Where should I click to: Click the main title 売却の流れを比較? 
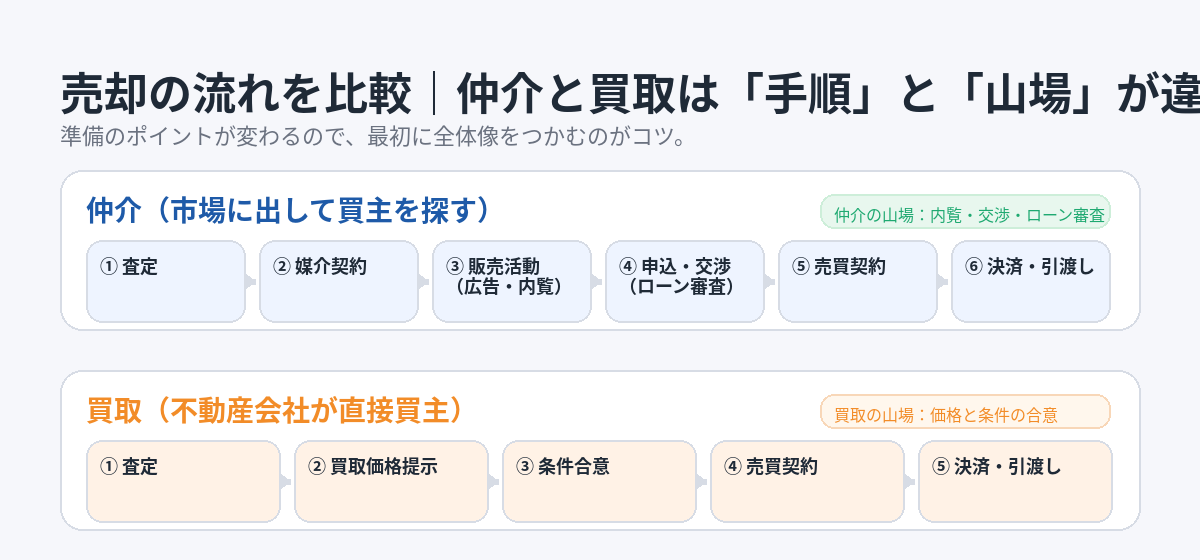pyautogui.click(x=236, y=96)
